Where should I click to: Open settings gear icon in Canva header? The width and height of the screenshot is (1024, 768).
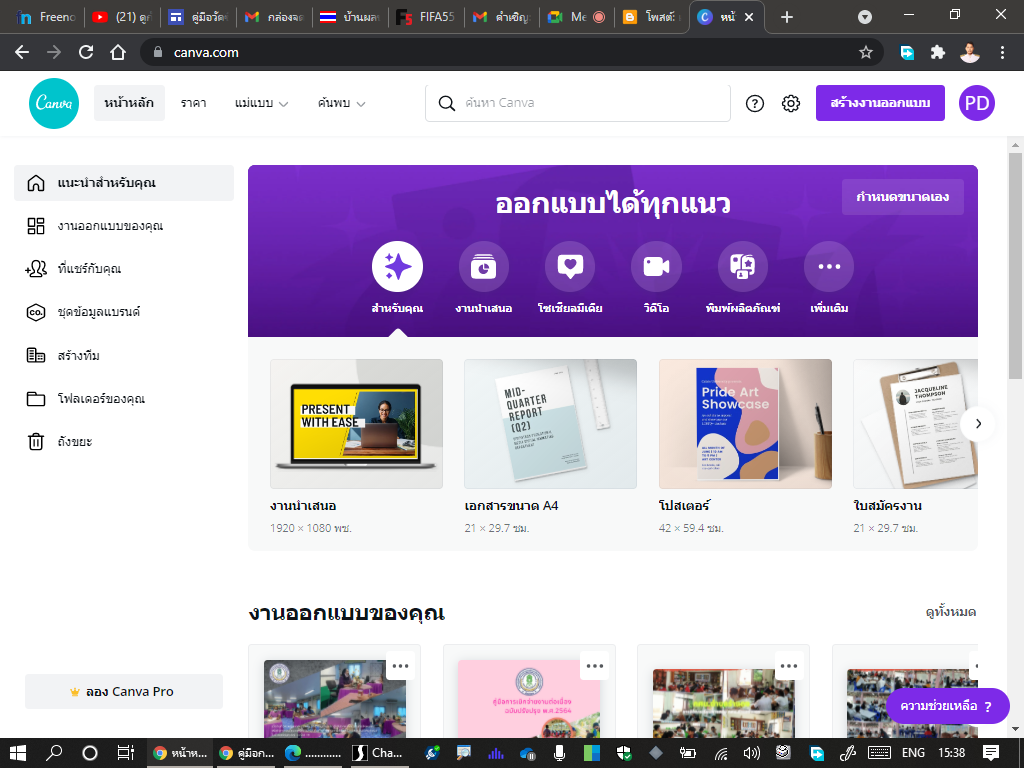coord(790,103)
